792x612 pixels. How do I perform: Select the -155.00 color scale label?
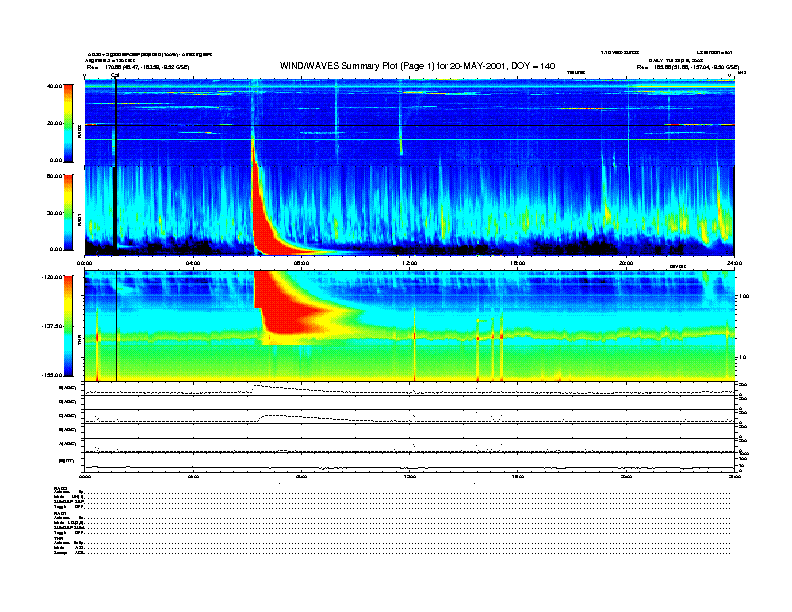(x=52, y=375)
